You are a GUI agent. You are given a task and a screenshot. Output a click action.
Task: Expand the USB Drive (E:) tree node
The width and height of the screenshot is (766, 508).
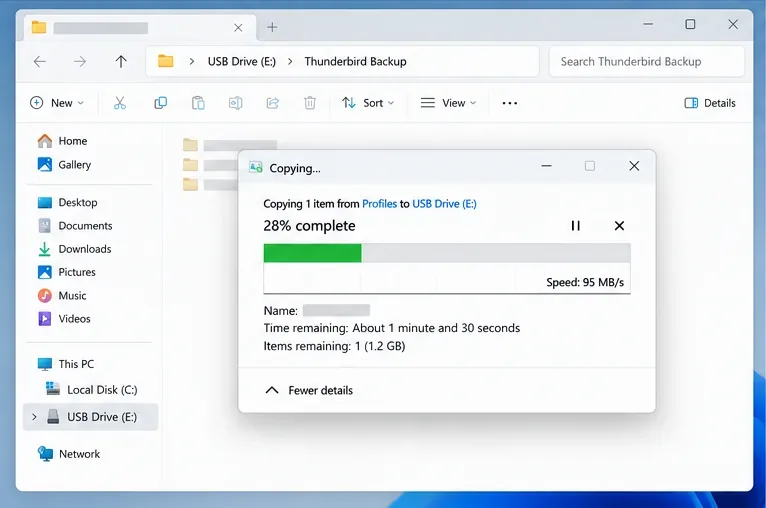34,417
